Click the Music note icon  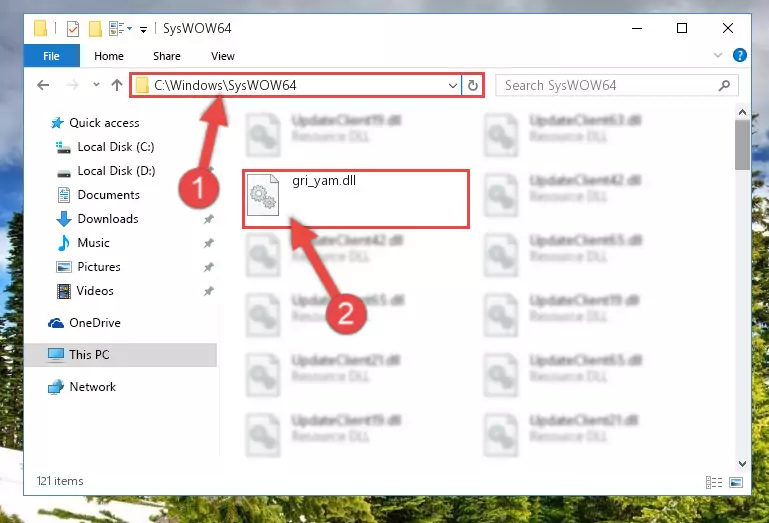point(64,243)
